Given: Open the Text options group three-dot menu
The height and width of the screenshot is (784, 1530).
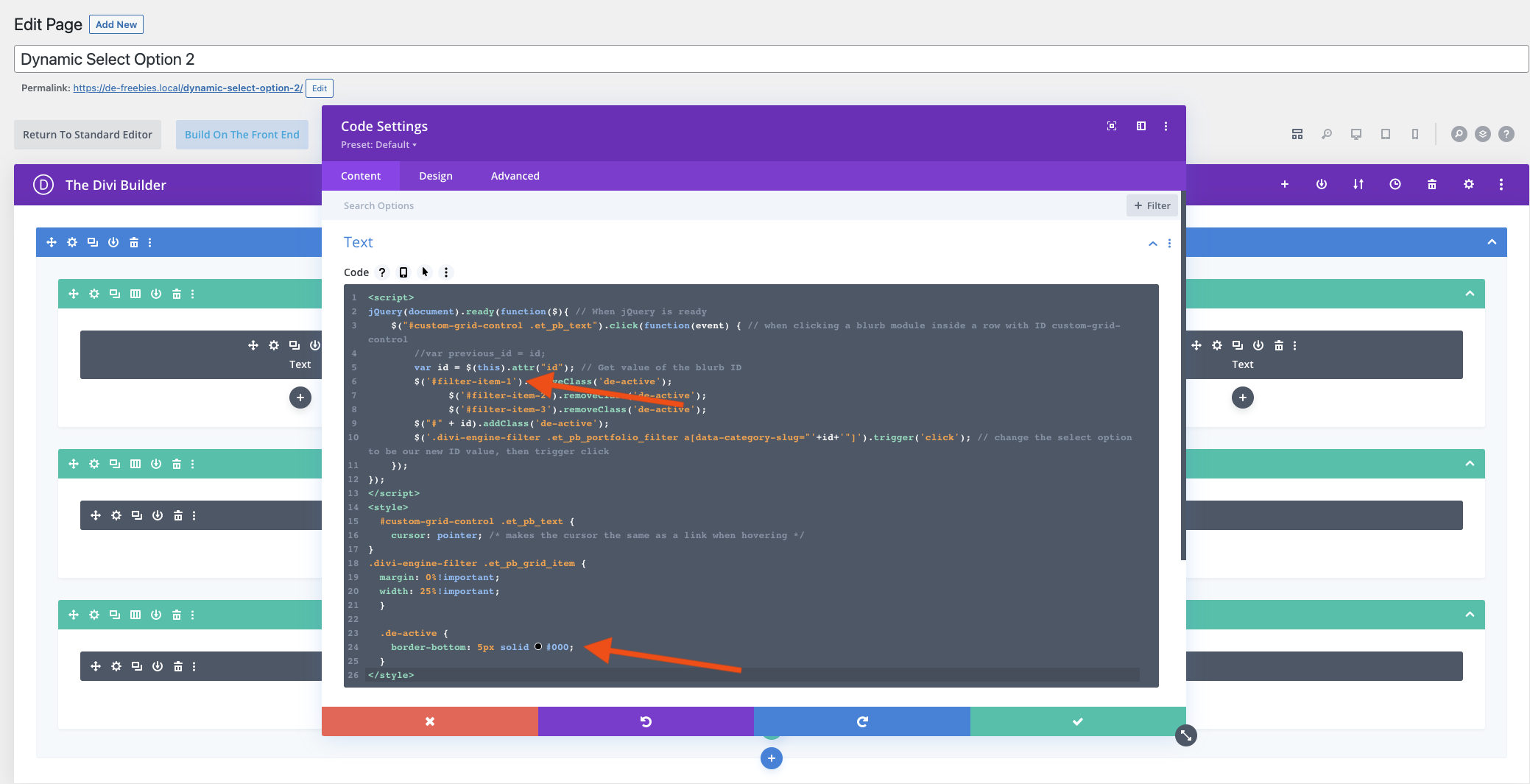Looking at the screenshot, I should (1169, 244).
